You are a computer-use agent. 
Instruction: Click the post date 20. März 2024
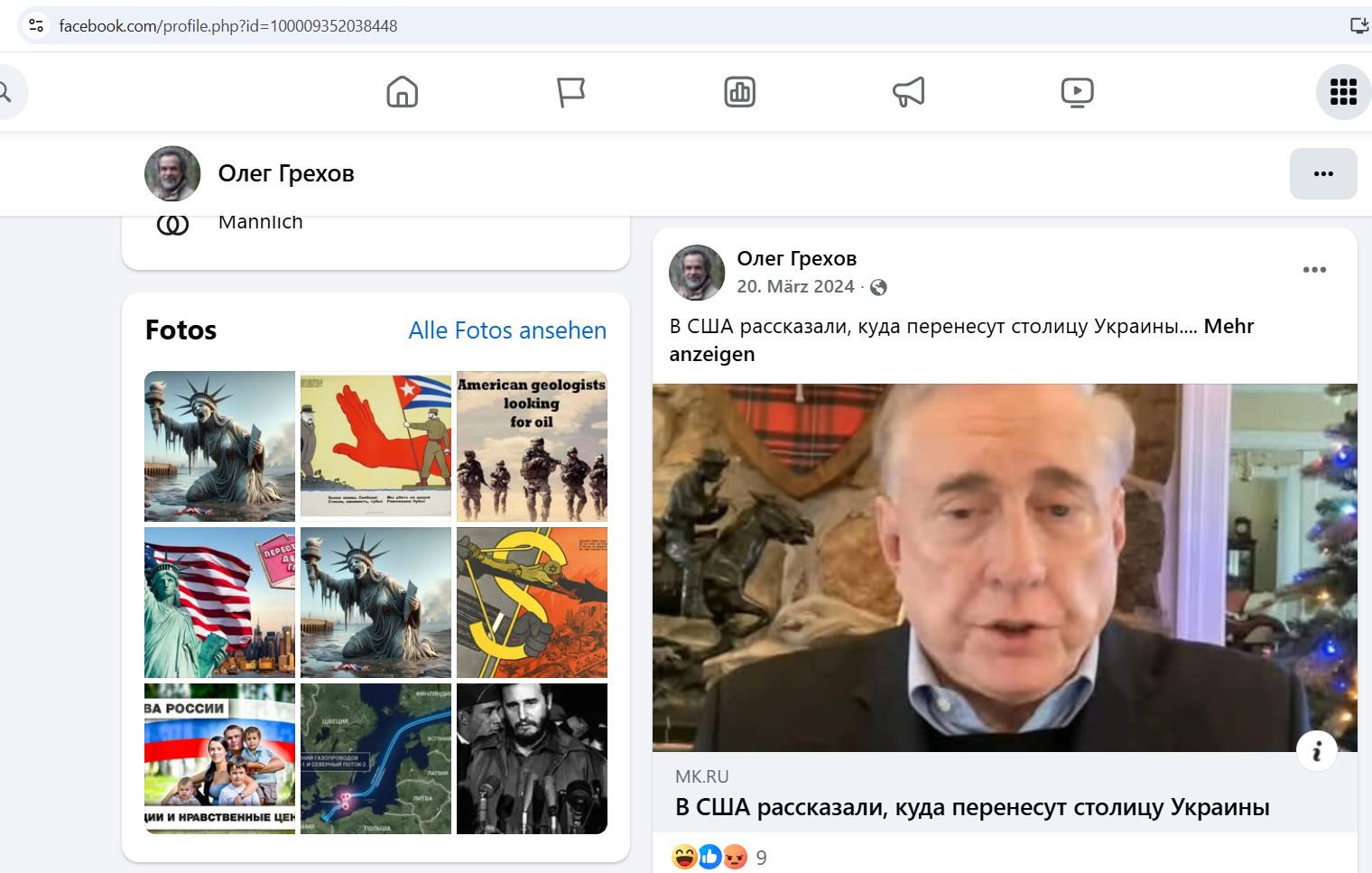pyautogui.click(x=795, y=286)
